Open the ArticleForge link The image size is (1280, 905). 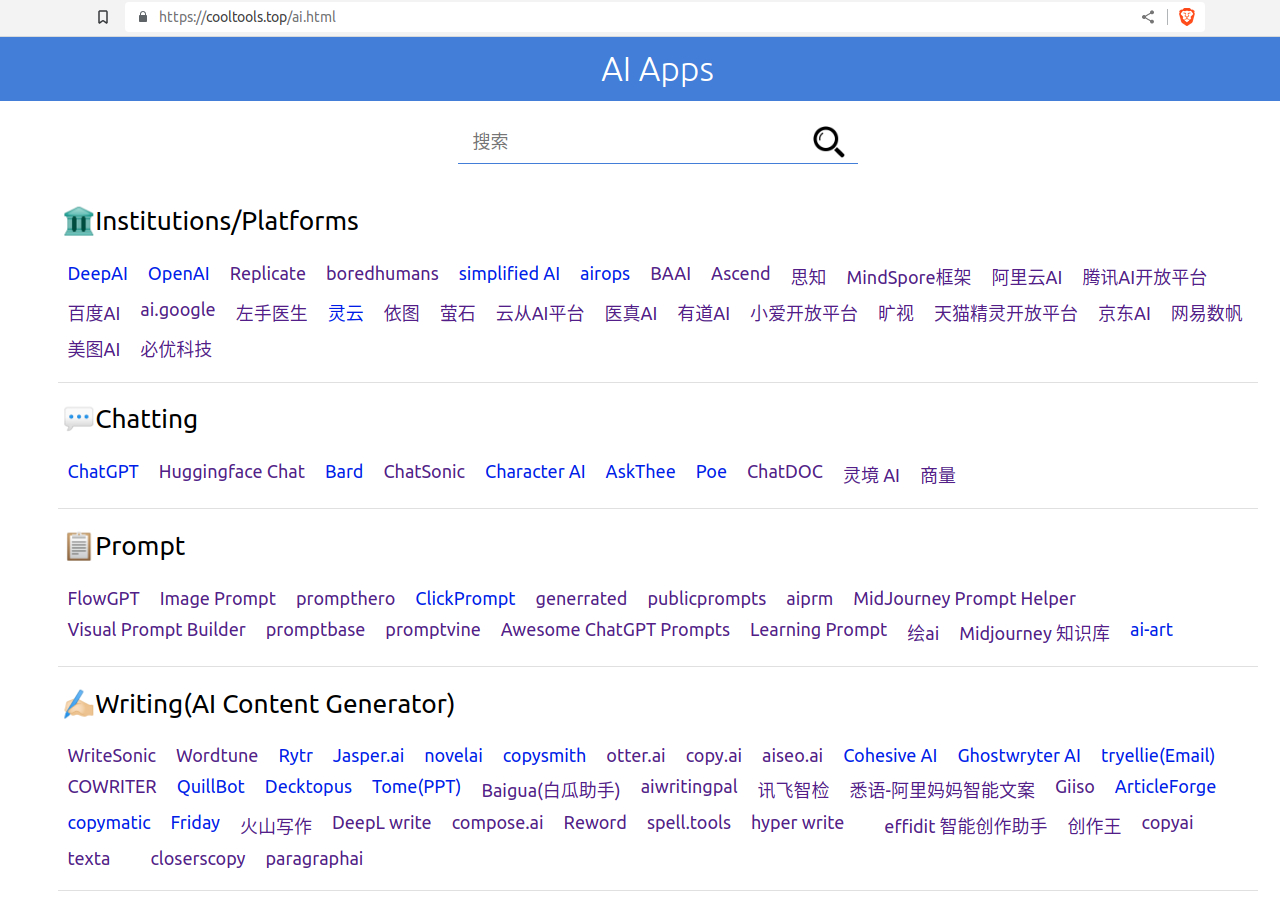point(1165,787)
